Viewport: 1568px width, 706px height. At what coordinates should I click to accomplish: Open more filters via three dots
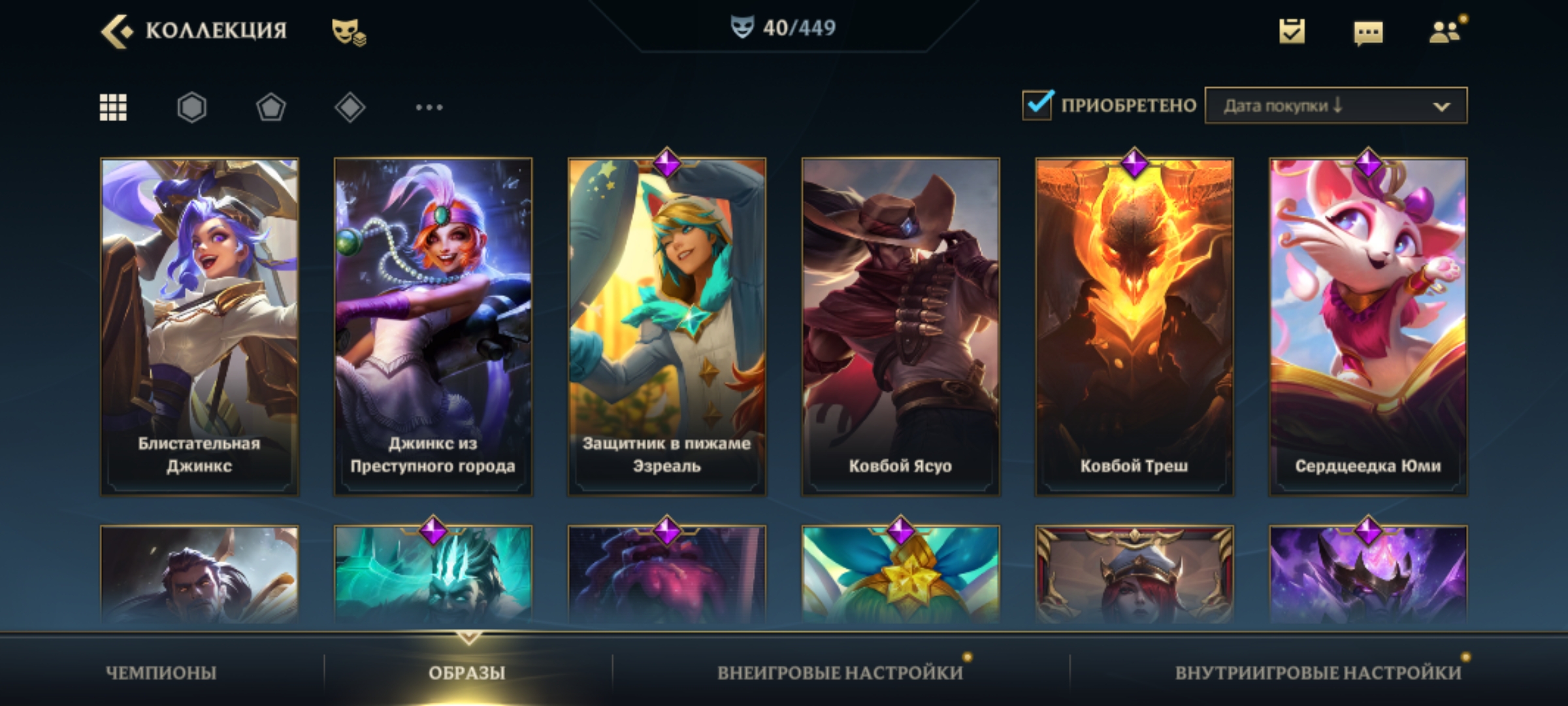point(429,107)
